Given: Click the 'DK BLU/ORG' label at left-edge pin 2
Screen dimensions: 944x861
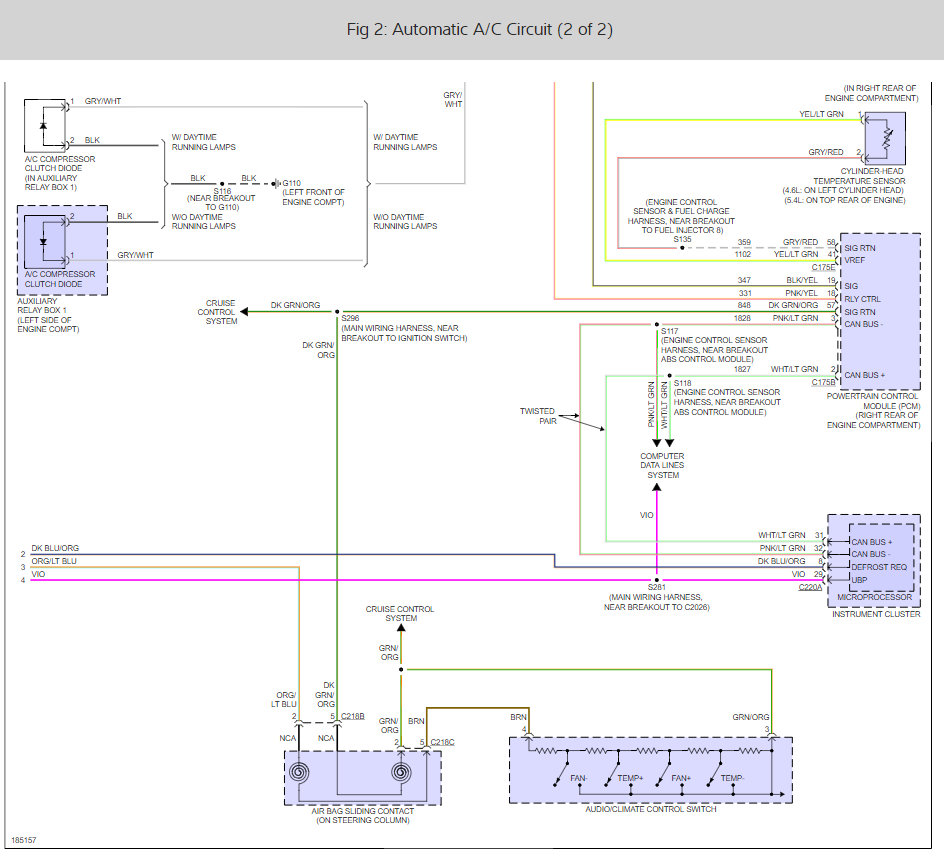Looking at the screenshot, I should point(55,548).
